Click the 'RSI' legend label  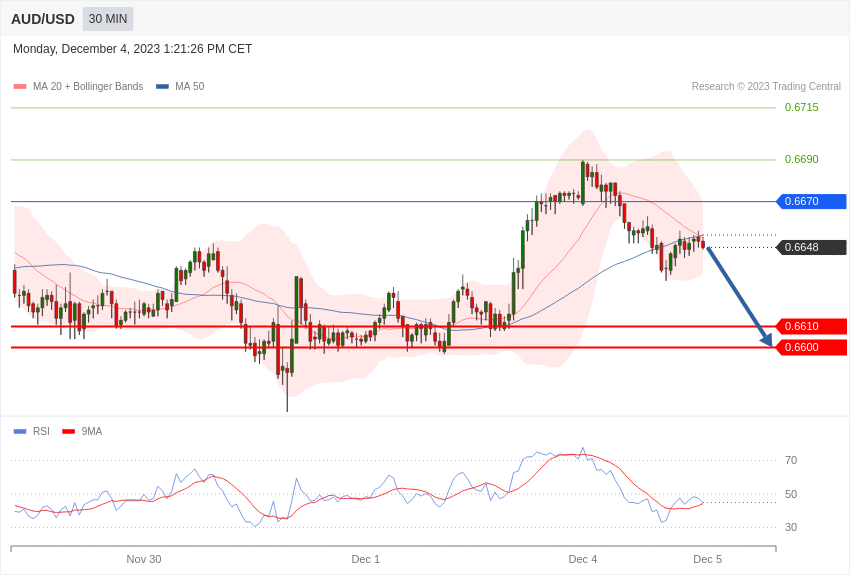tap(41, 431)
